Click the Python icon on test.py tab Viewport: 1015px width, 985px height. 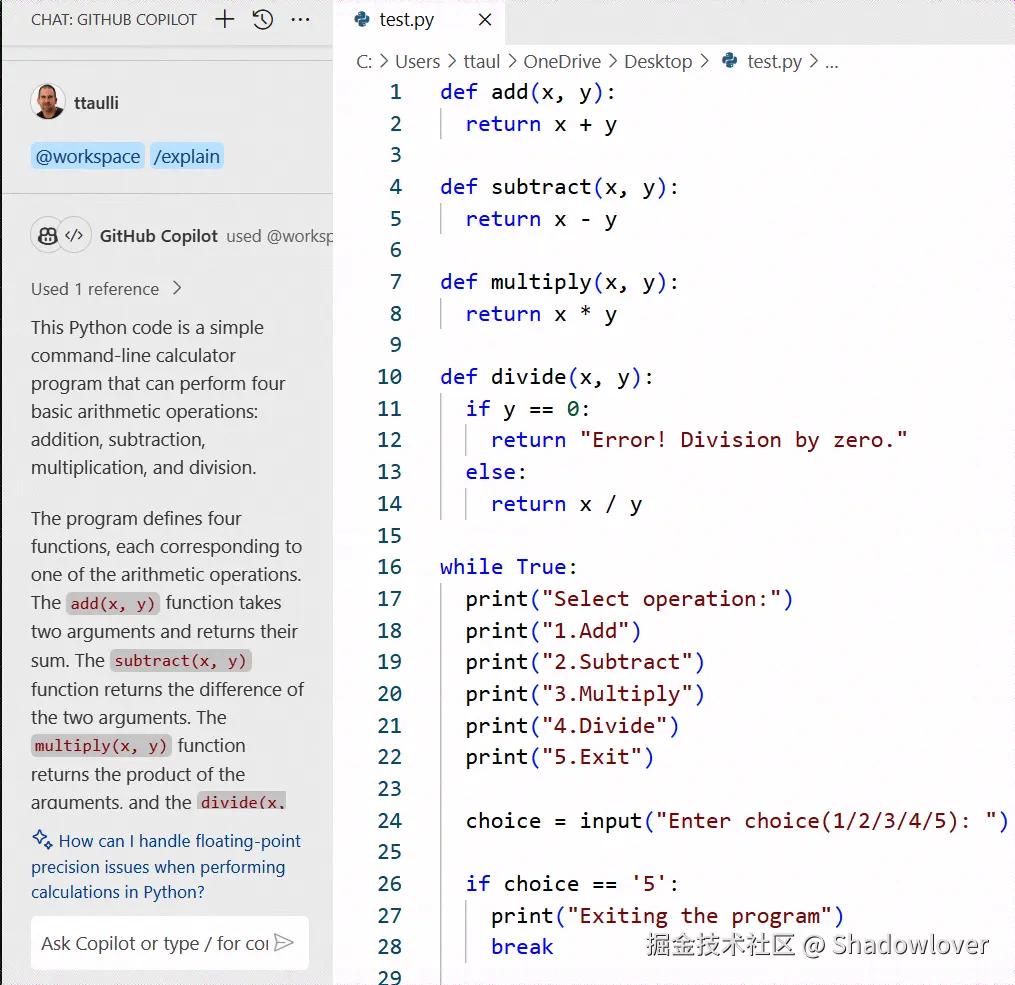coord(362,19)
